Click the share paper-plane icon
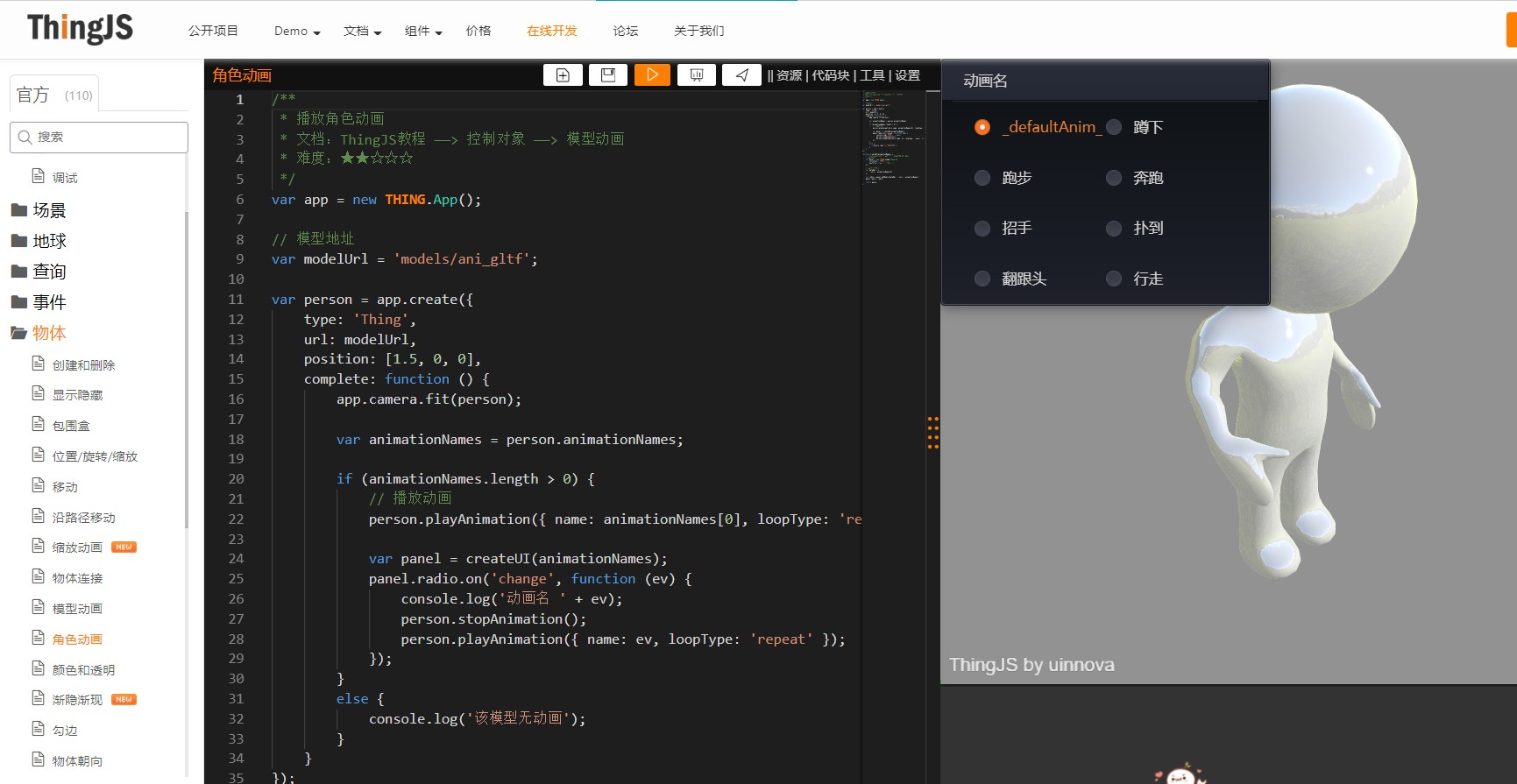Viewport: 1517px width, 784px height. [741, 74]
